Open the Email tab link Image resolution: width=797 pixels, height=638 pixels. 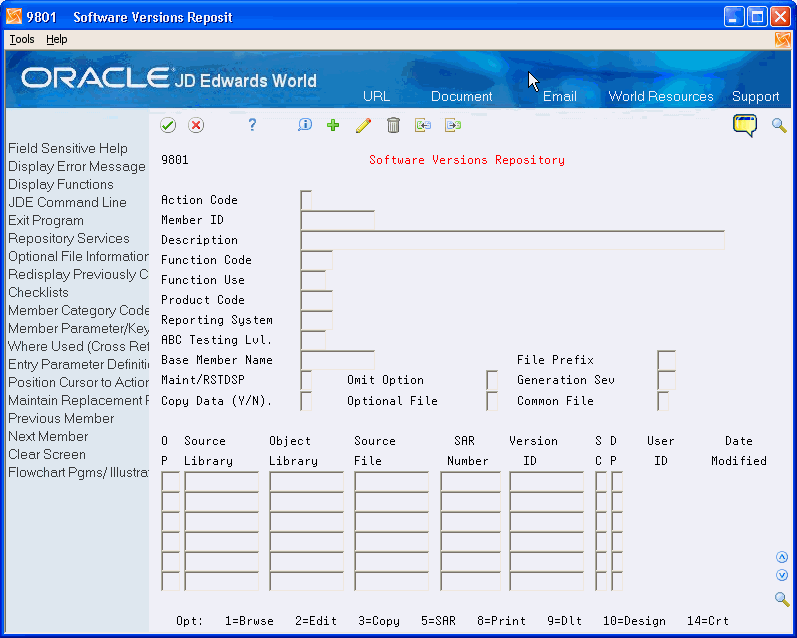click(x=560, y=96)
